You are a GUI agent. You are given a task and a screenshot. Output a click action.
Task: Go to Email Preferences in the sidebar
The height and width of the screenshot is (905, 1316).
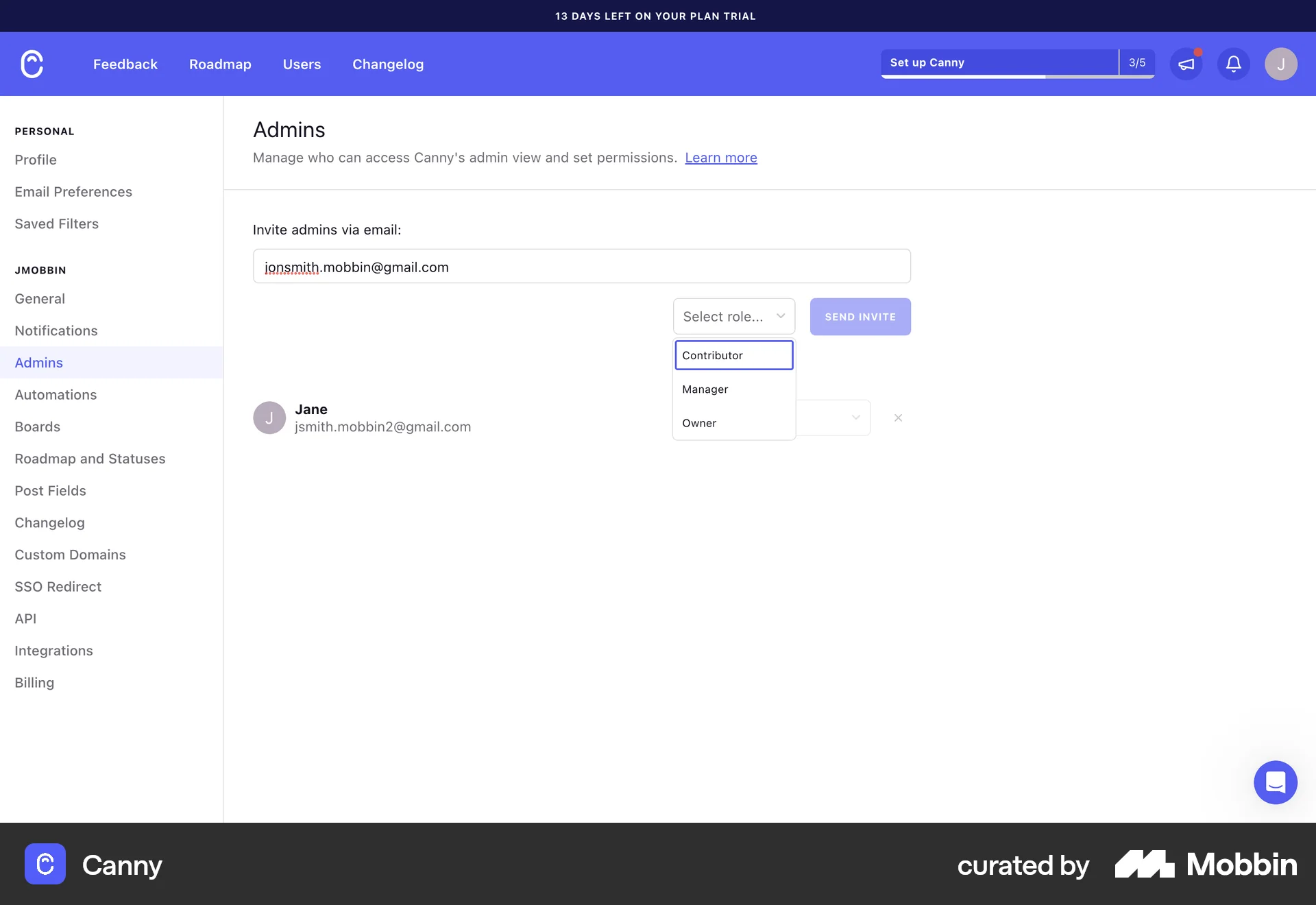point(73,192)
